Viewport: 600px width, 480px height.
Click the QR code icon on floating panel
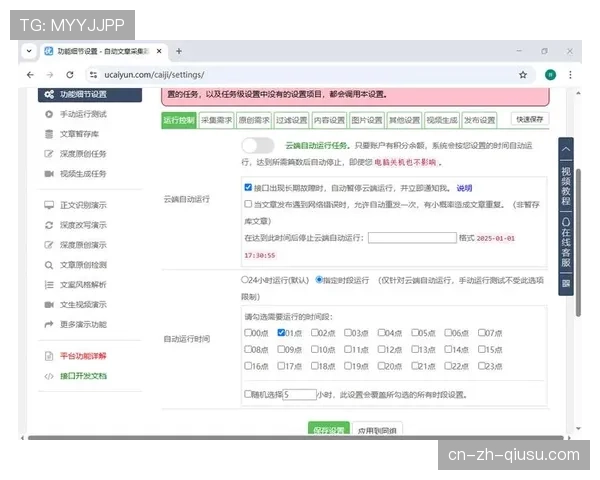click(566, 284)
